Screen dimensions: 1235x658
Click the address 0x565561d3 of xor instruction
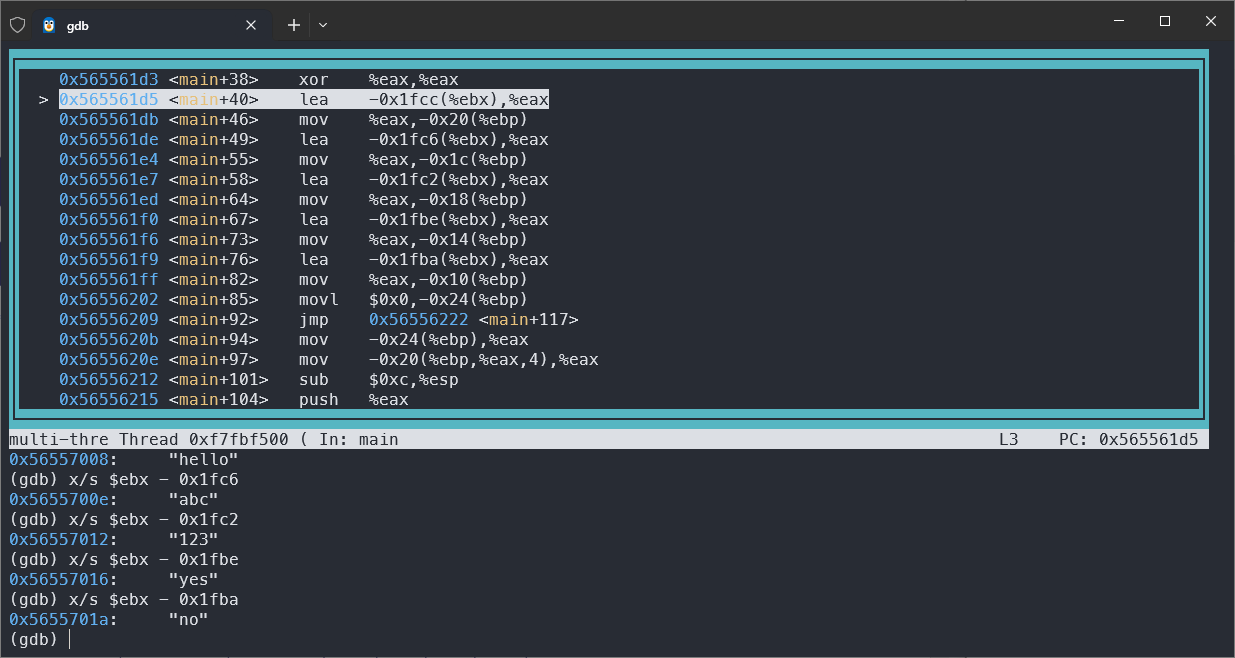pyautogui.click(x=108, y=80)
